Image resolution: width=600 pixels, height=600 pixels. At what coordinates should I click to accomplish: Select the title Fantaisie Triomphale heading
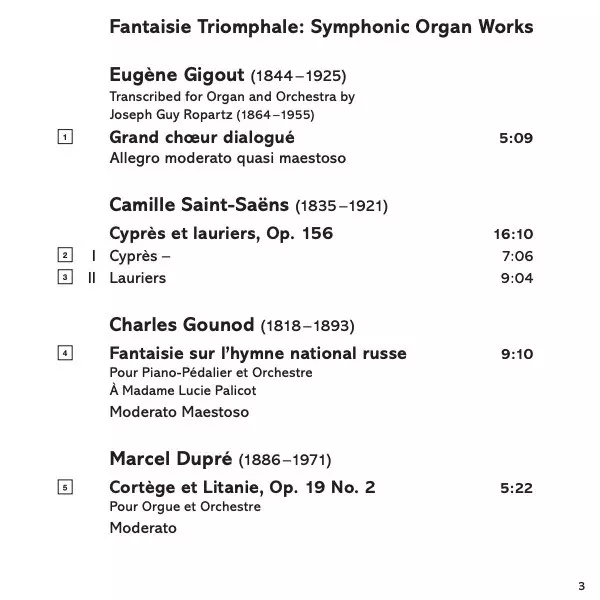tap(321, 27)
